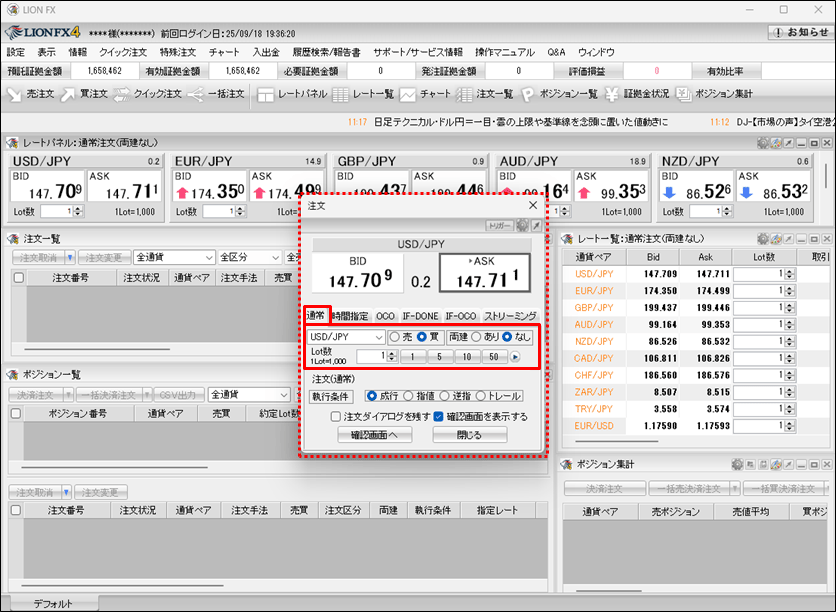This screenshot has width=836, height=612.
Task: Enable 注文ダイアログを残す checkbox
Action: click(337, 416)
